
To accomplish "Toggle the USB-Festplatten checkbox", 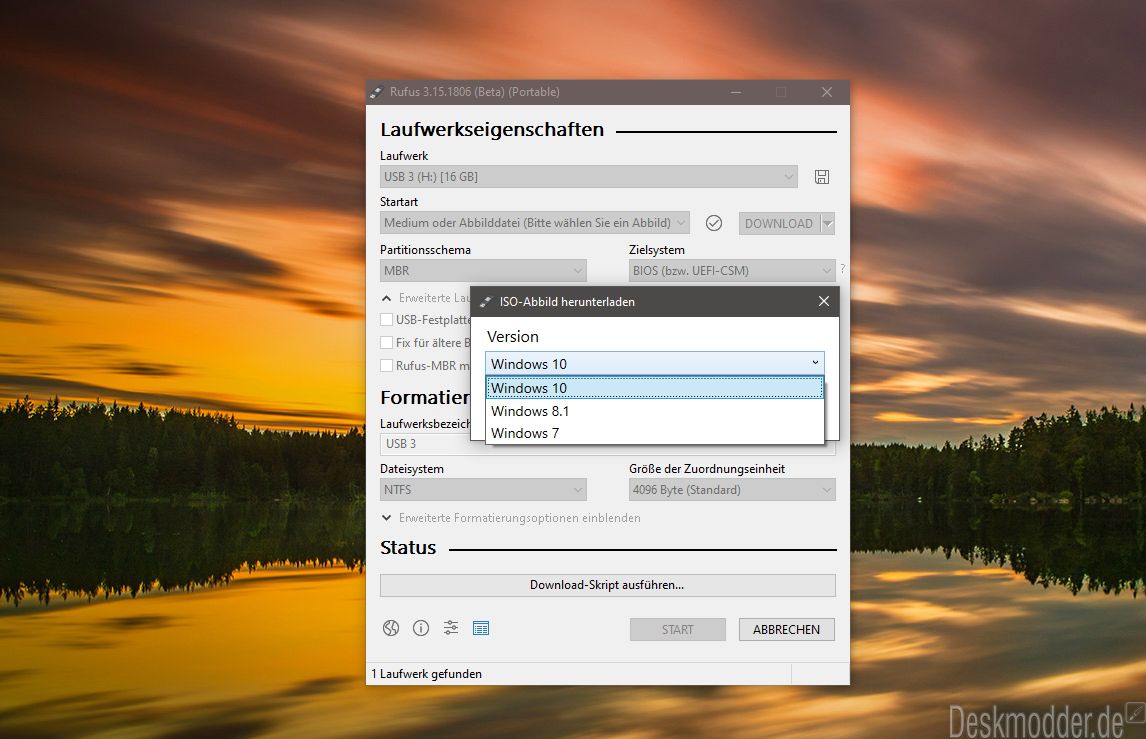I will (387, 319).
